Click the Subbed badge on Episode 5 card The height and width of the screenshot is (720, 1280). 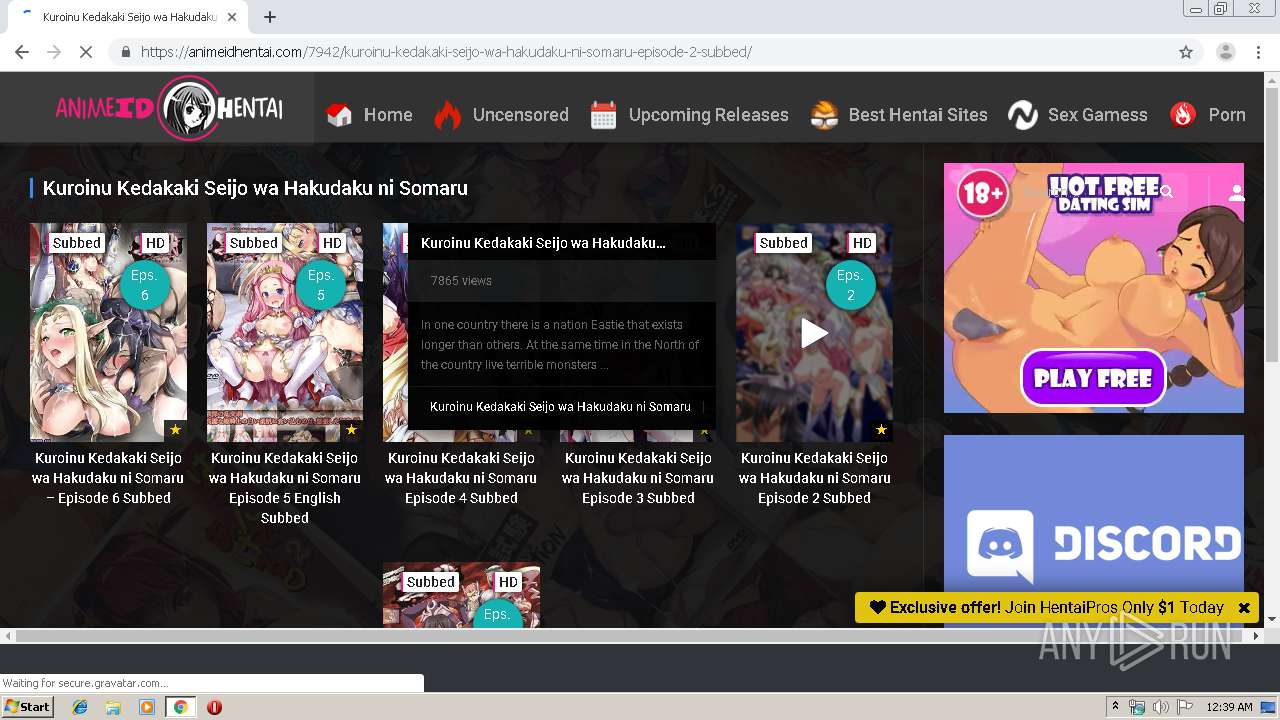click(x=253, y=243)
